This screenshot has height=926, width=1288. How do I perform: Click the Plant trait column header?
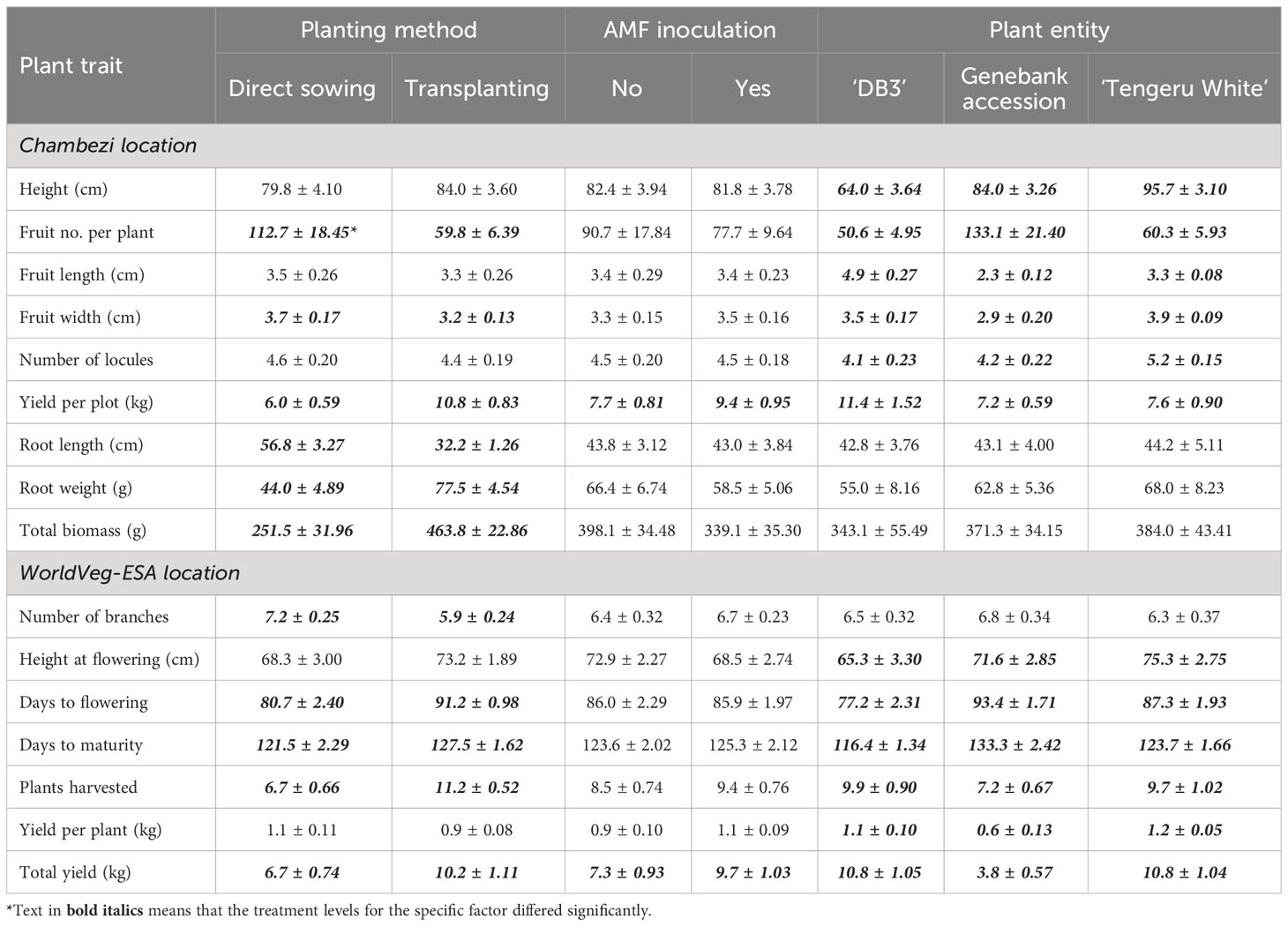(71, 66)
